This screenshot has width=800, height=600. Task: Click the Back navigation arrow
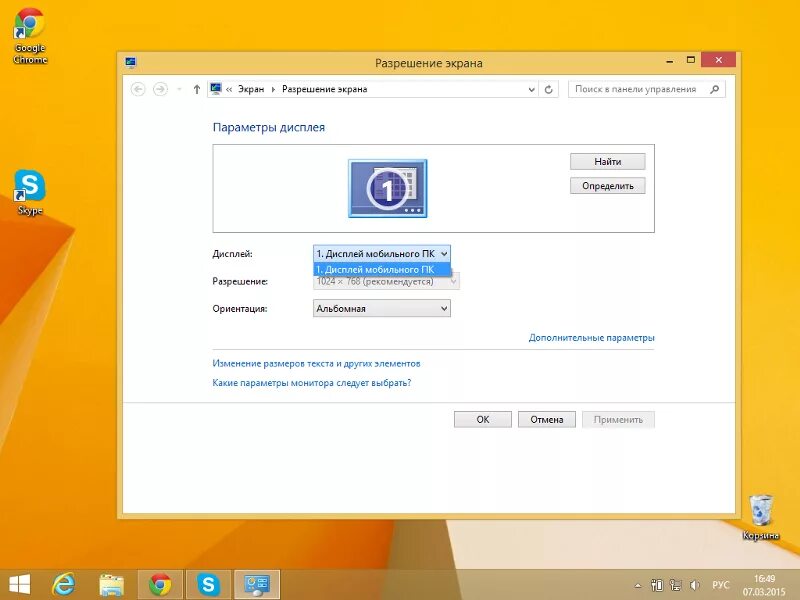(138, 89)
